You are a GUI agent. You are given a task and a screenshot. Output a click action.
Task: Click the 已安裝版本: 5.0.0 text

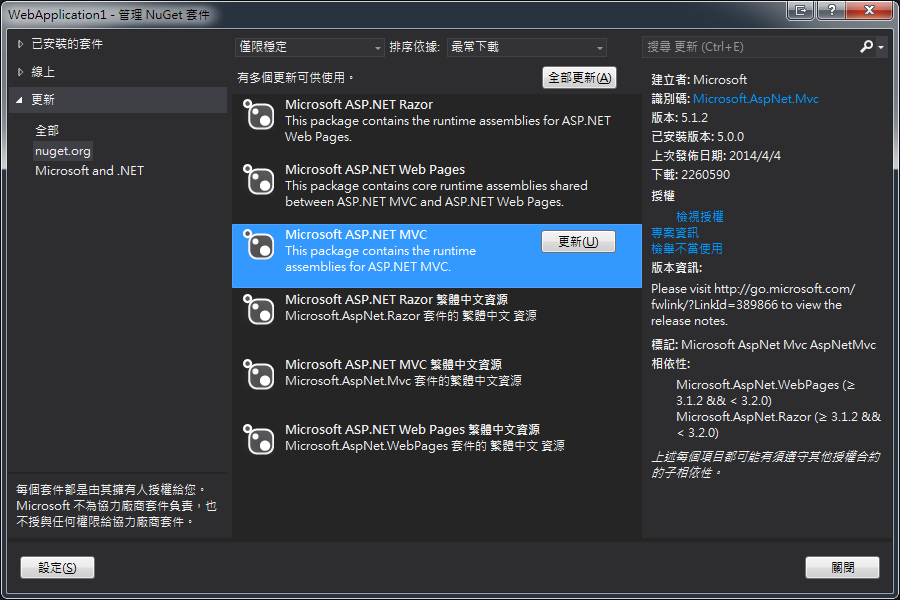pyautogui.click(x=697, y=137)
